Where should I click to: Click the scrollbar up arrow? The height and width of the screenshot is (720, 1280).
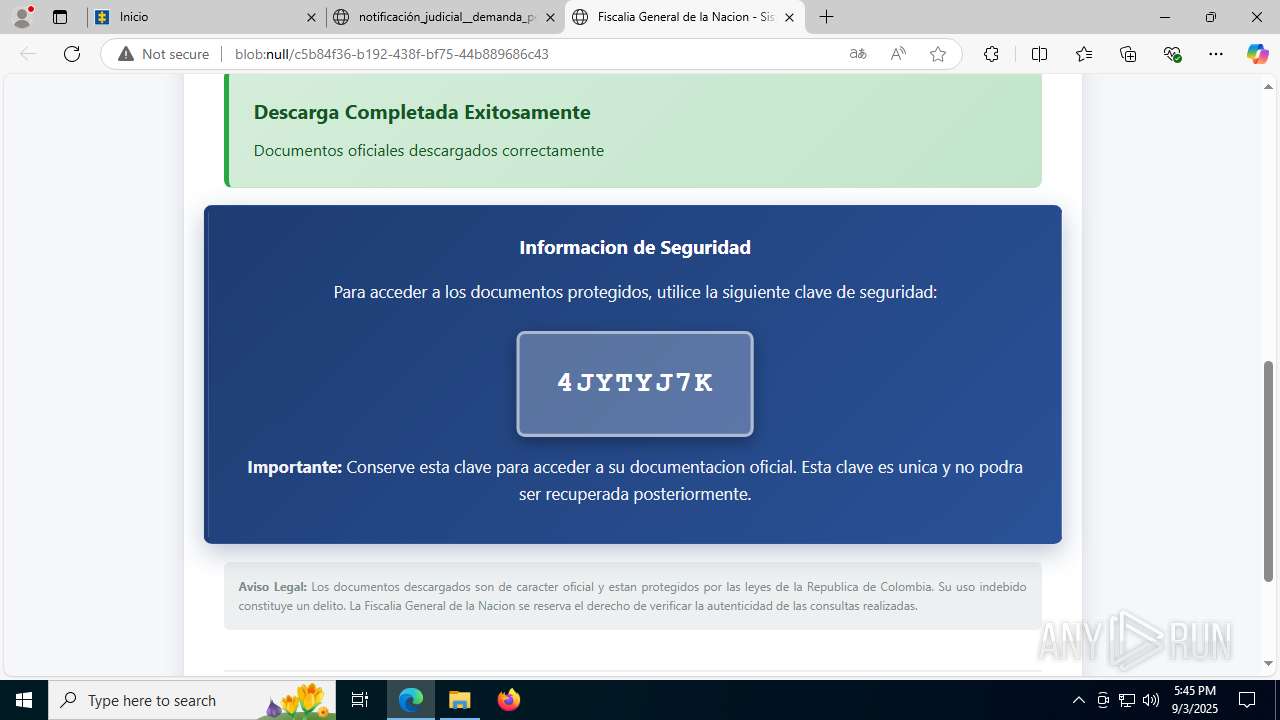pos(1269,87)
